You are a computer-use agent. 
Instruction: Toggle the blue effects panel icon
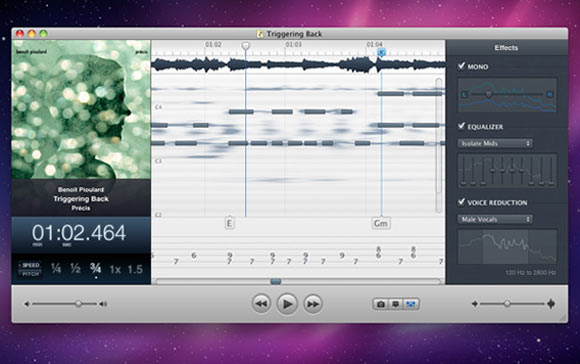[411, 304]
